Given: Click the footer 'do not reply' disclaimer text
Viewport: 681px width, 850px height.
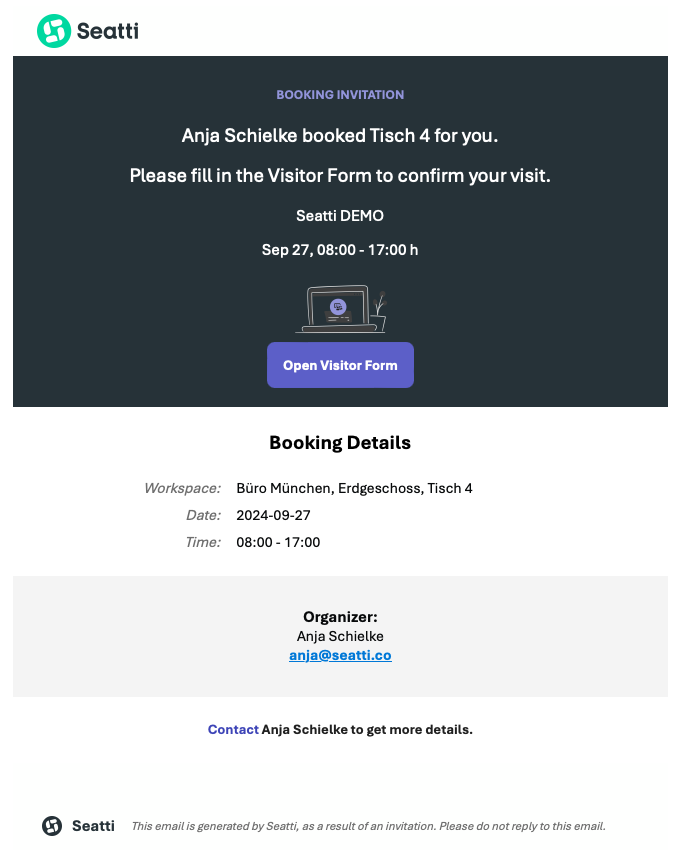Looking at the screenshot, I should [x=369, y=826].
